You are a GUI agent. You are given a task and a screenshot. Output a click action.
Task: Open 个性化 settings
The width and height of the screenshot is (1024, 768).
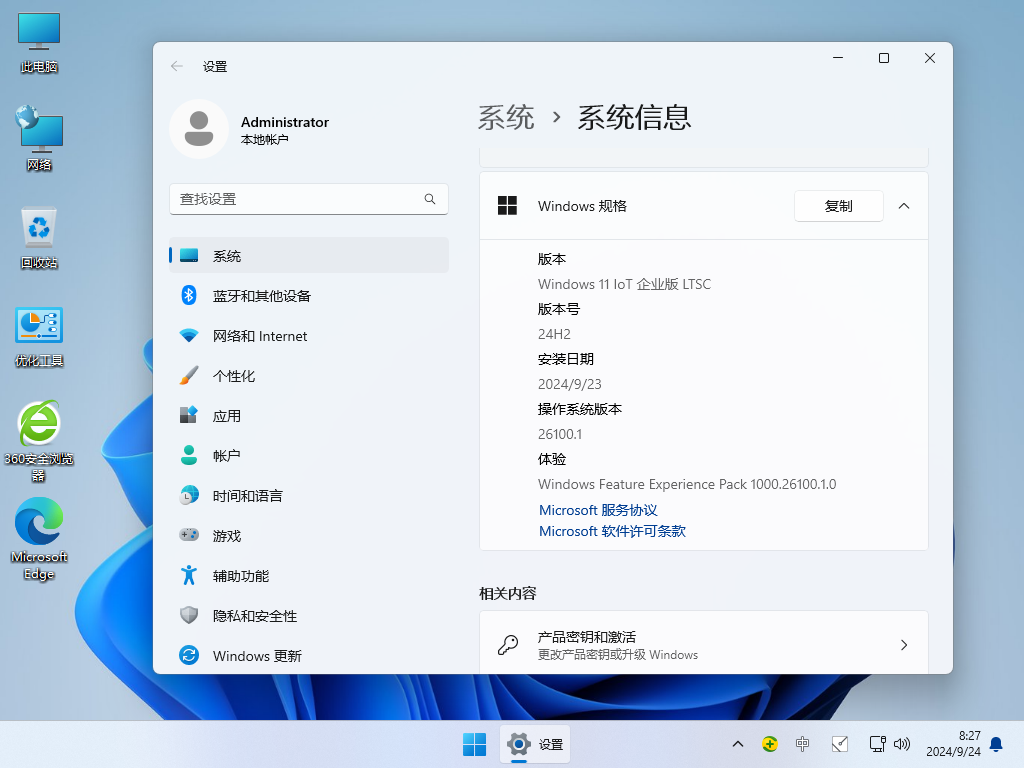click(x=309, y=376)
